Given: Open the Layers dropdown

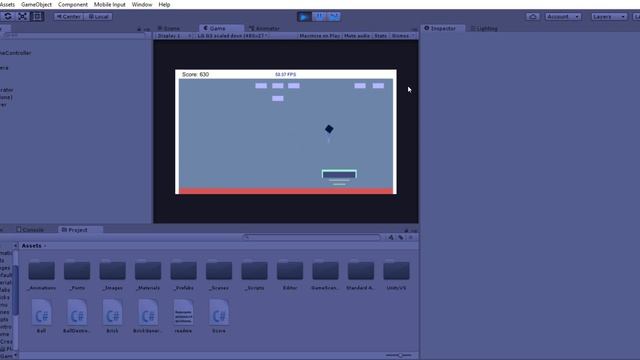Looking at the screenshot, I should click(609, 17).
